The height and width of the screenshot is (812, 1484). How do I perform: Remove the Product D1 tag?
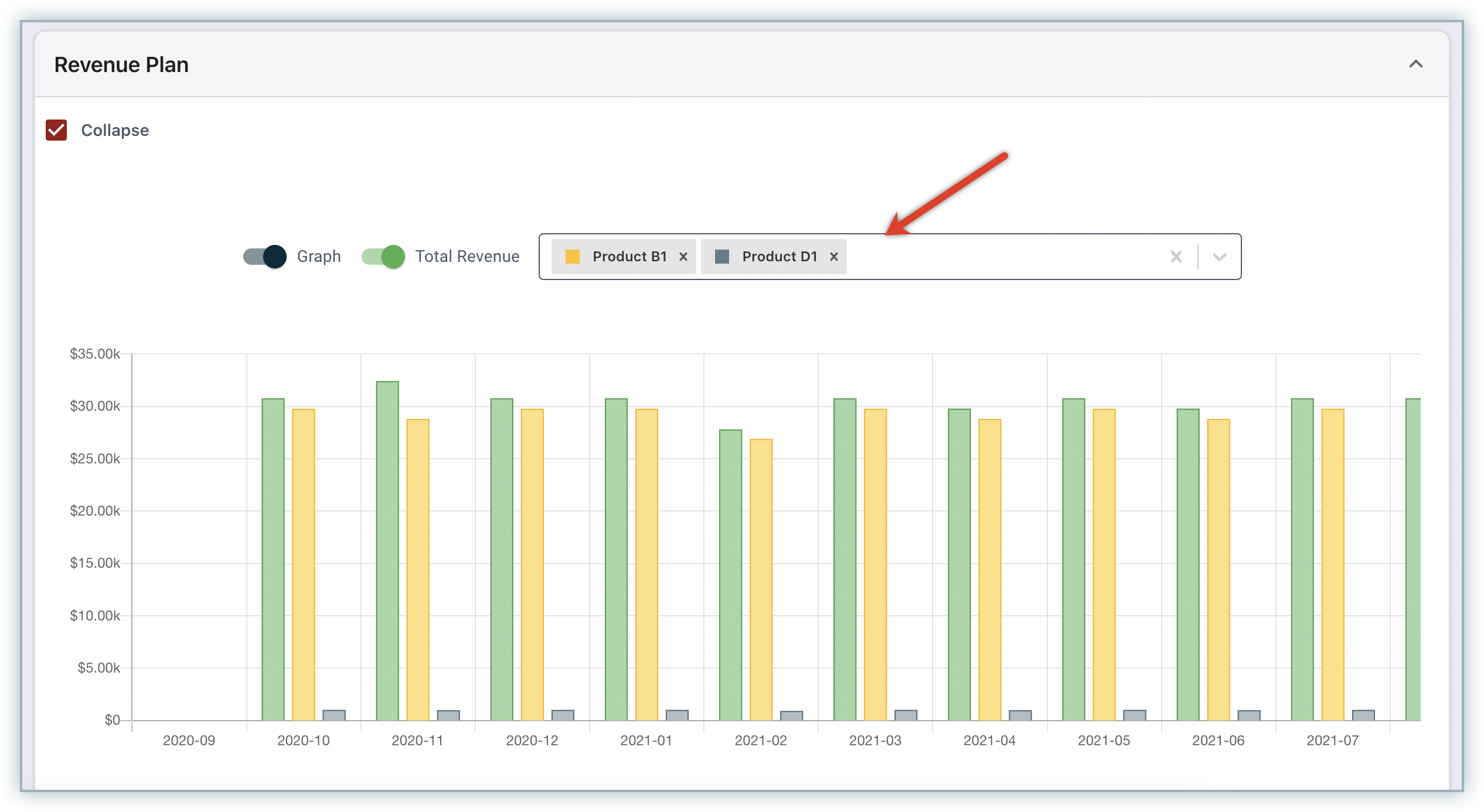pyautogui.click(x=833, y=257)
